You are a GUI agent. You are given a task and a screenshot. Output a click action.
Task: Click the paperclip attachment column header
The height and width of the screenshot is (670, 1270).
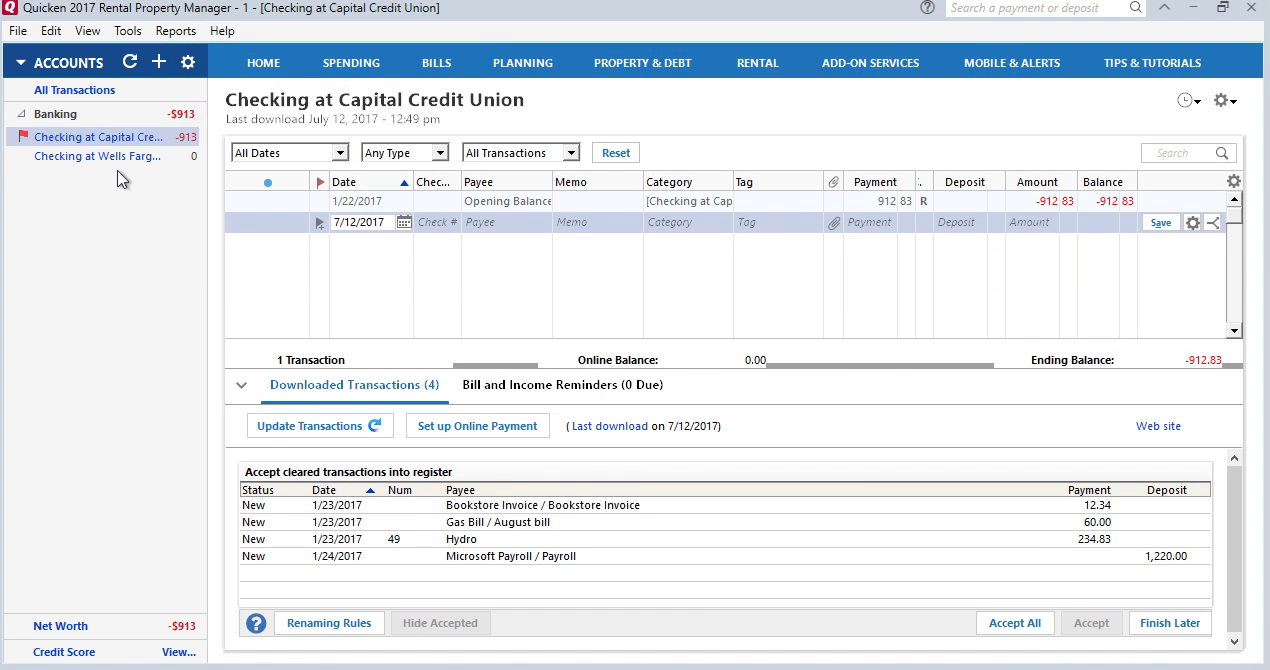pyautogui.click(x=833, y=182)
